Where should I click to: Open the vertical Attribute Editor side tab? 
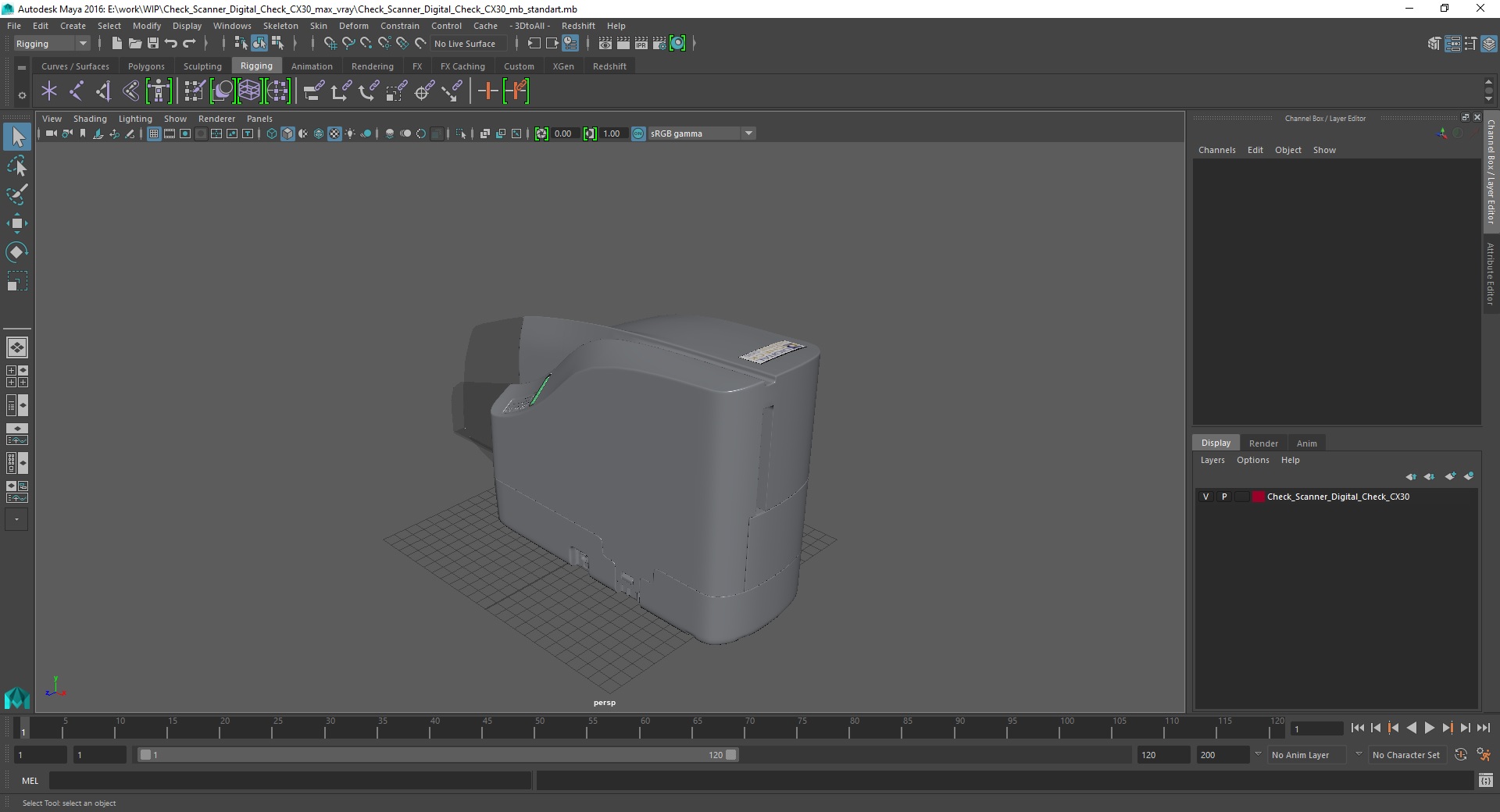pos(1491,273)
